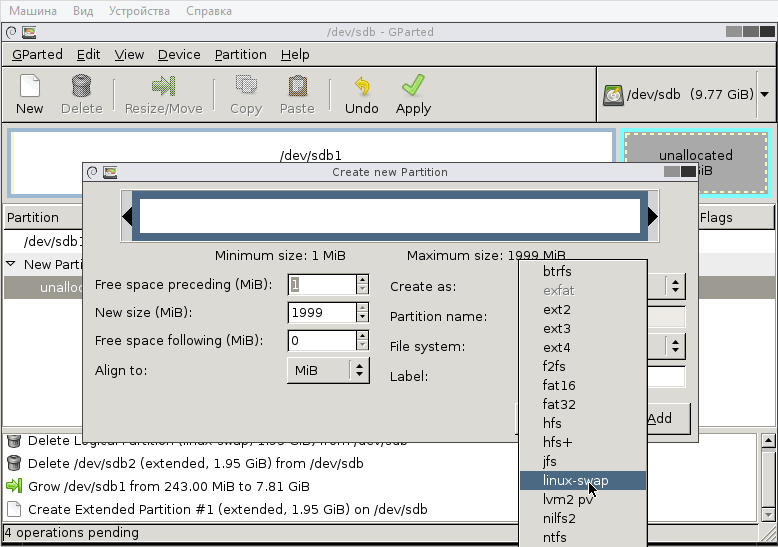This screenshot has width=778, height=547.
Task: Choose hfs+ in the file system list
Action: tap(583, 442)
